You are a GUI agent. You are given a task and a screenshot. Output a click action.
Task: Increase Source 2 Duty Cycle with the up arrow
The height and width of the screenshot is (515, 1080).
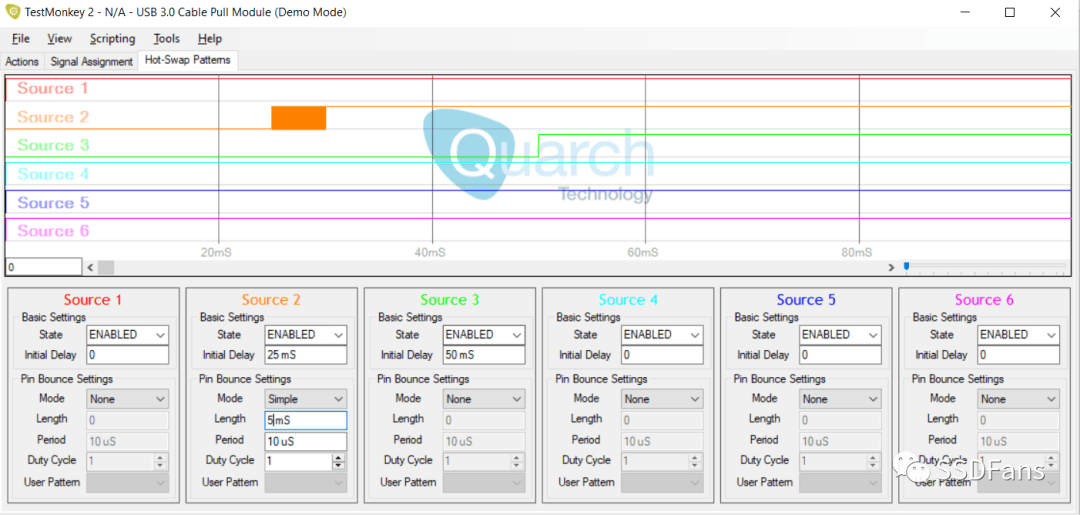338,457
